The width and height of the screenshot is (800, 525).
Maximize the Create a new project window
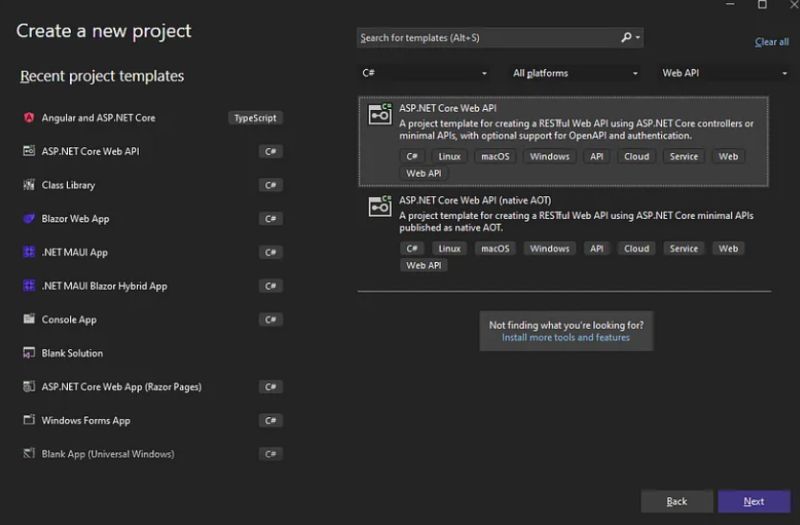[x=762, y=4]
